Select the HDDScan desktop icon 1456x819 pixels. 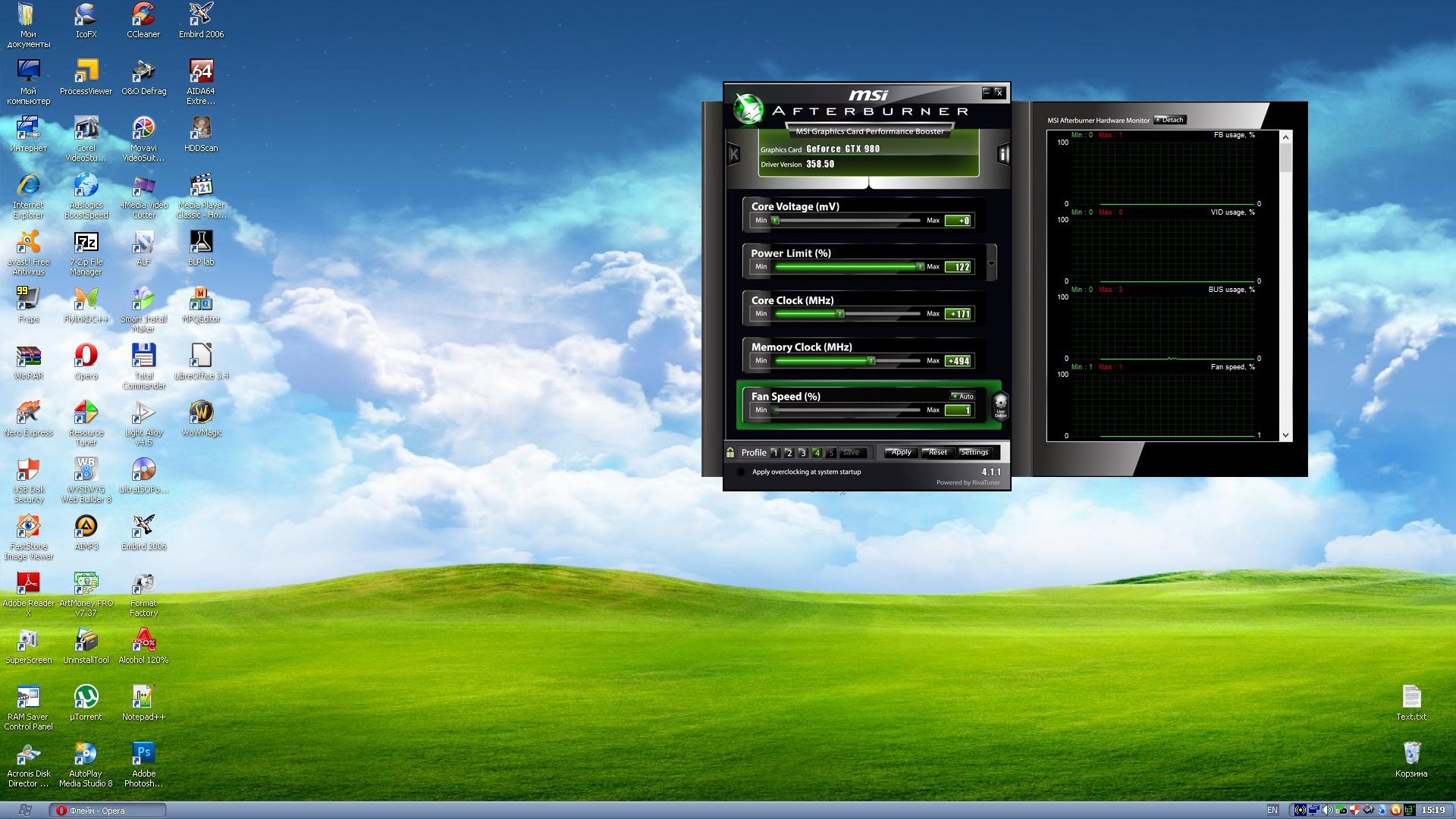pyautogui.click(x=201, y=134)
